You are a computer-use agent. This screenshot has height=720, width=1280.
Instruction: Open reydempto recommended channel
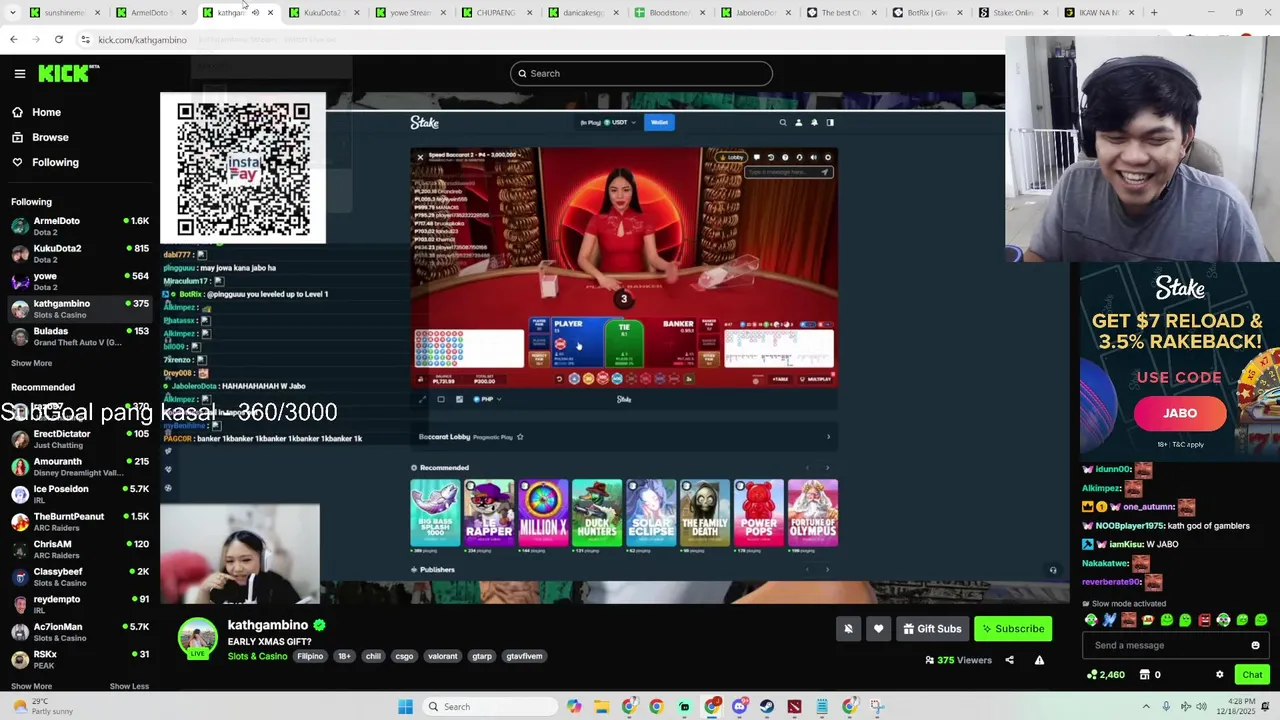point(80,604)
